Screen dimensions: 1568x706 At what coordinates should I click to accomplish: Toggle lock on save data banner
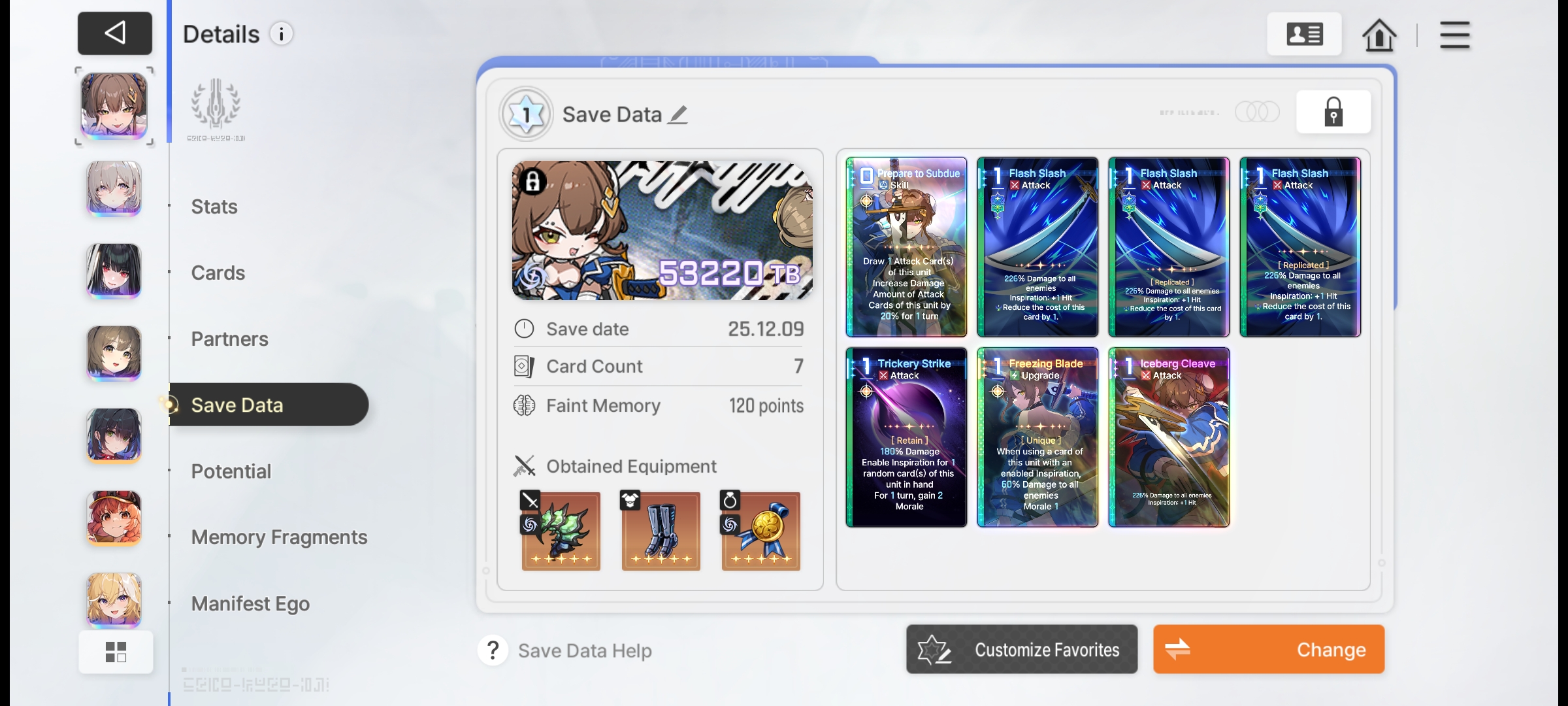pos(532,181)
